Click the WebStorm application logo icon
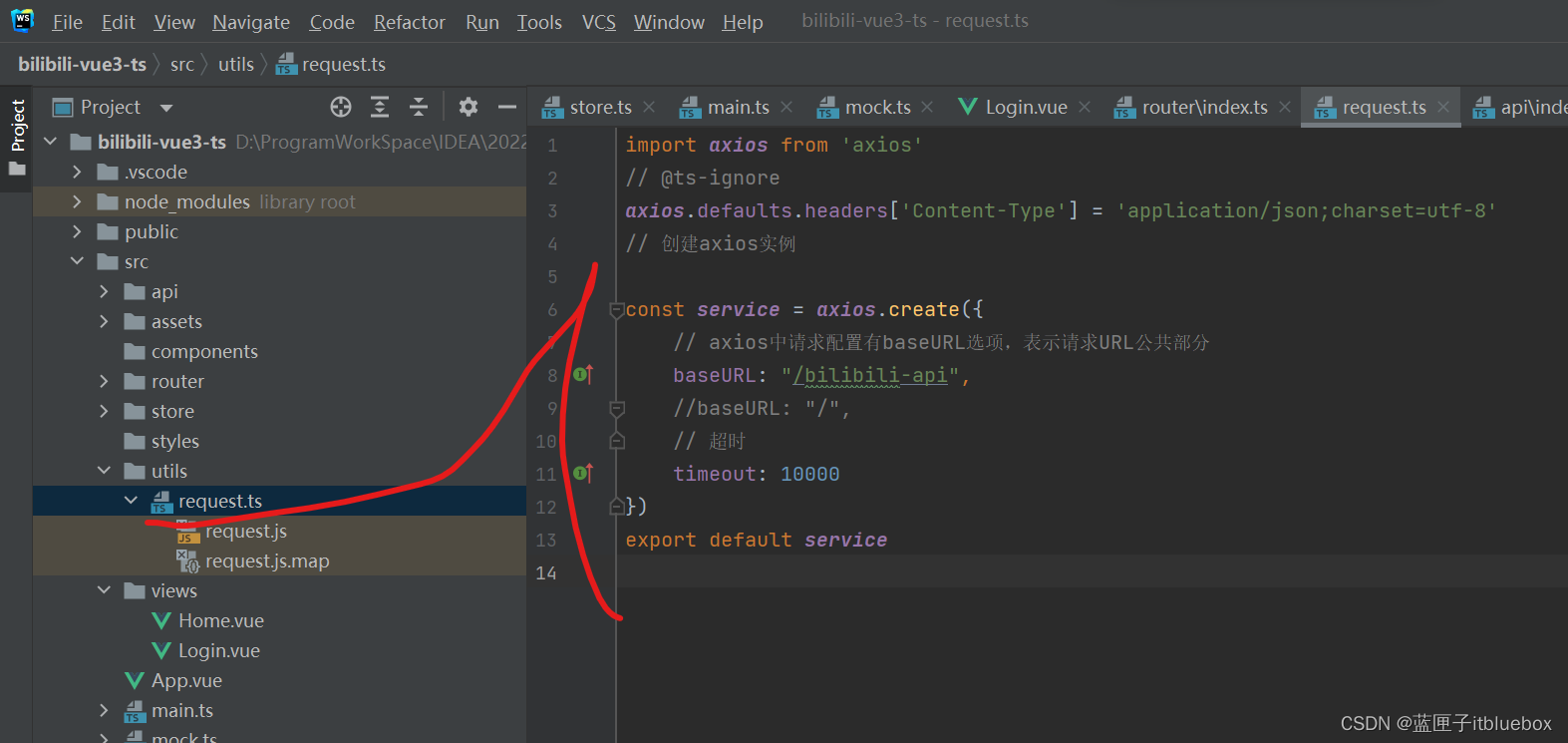The width and height of the screenshot is (1568, 743). pos(22,21)
